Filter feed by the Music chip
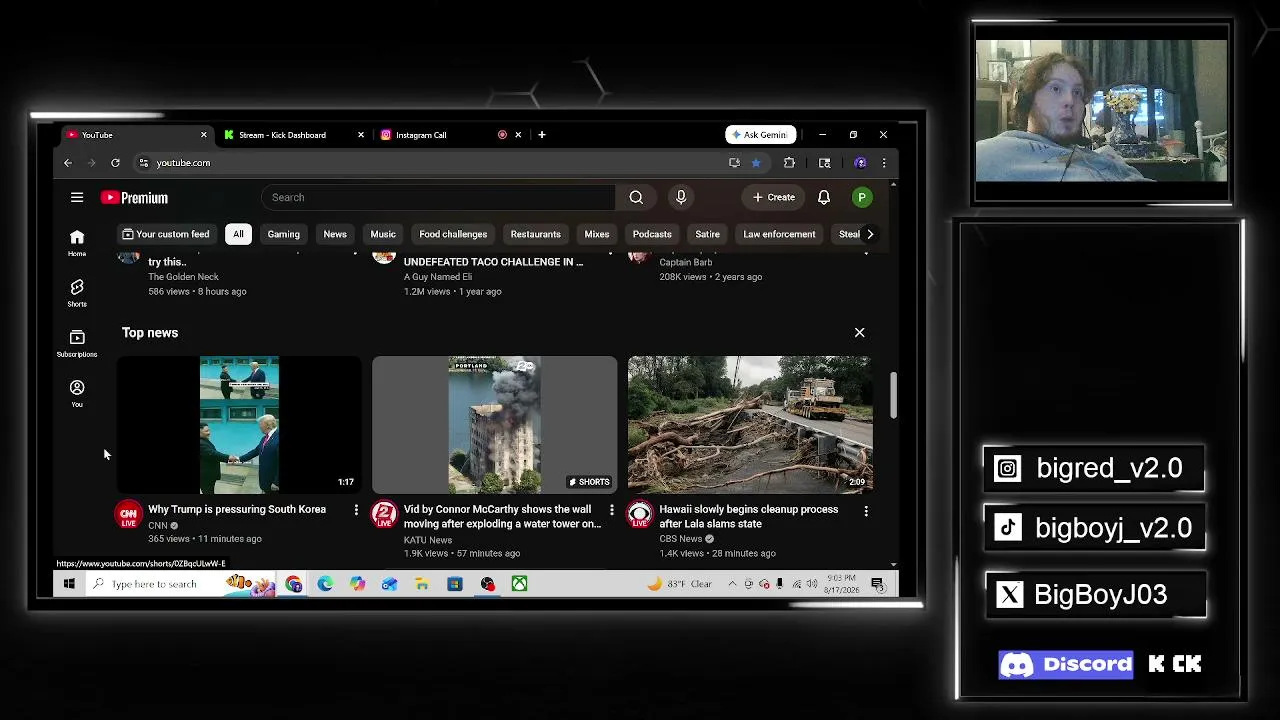The height and width of the screenshot is (720, 1280). tap(383, 234)
